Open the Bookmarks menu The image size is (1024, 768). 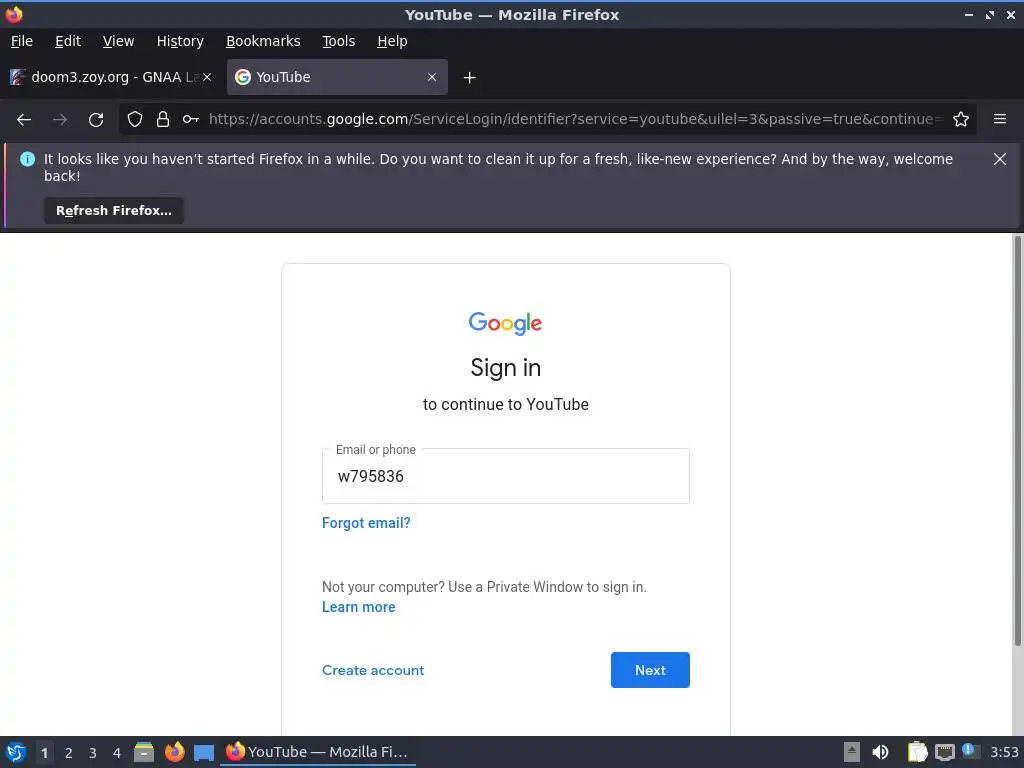[263, 41]
